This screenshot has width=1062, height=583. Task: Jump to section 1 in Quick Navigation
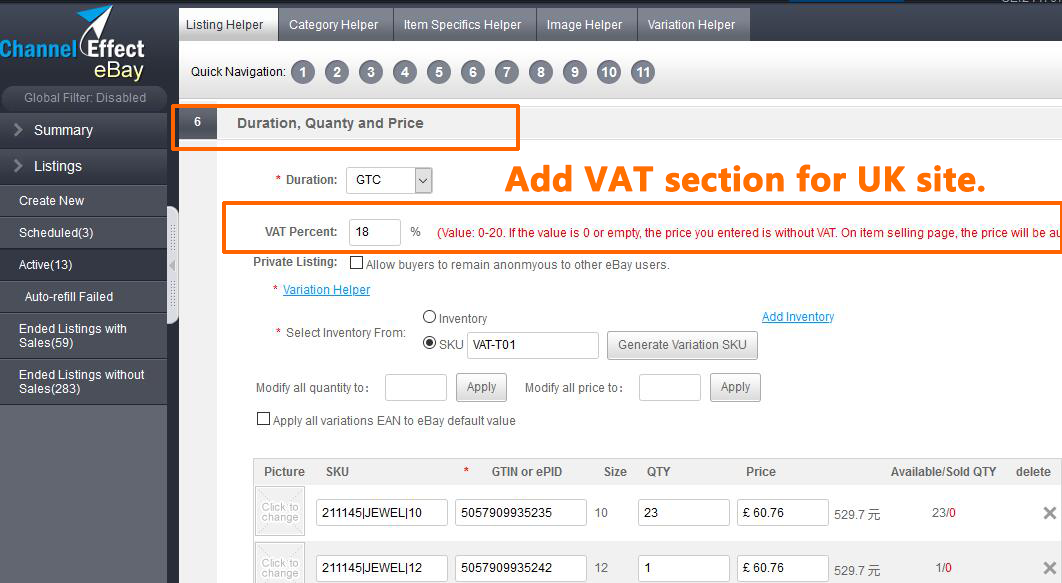click(303, 72)
